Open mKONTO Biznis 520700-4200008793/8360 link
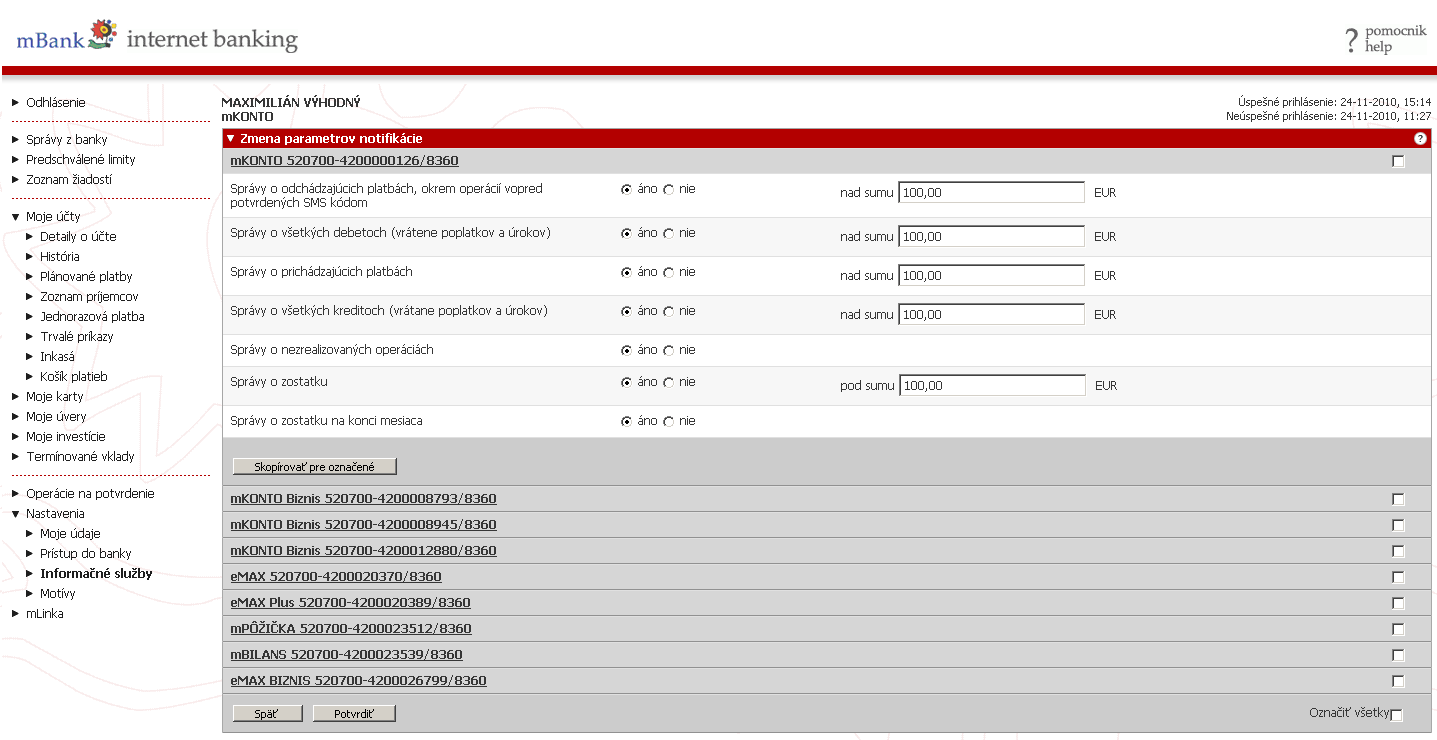 363,498
